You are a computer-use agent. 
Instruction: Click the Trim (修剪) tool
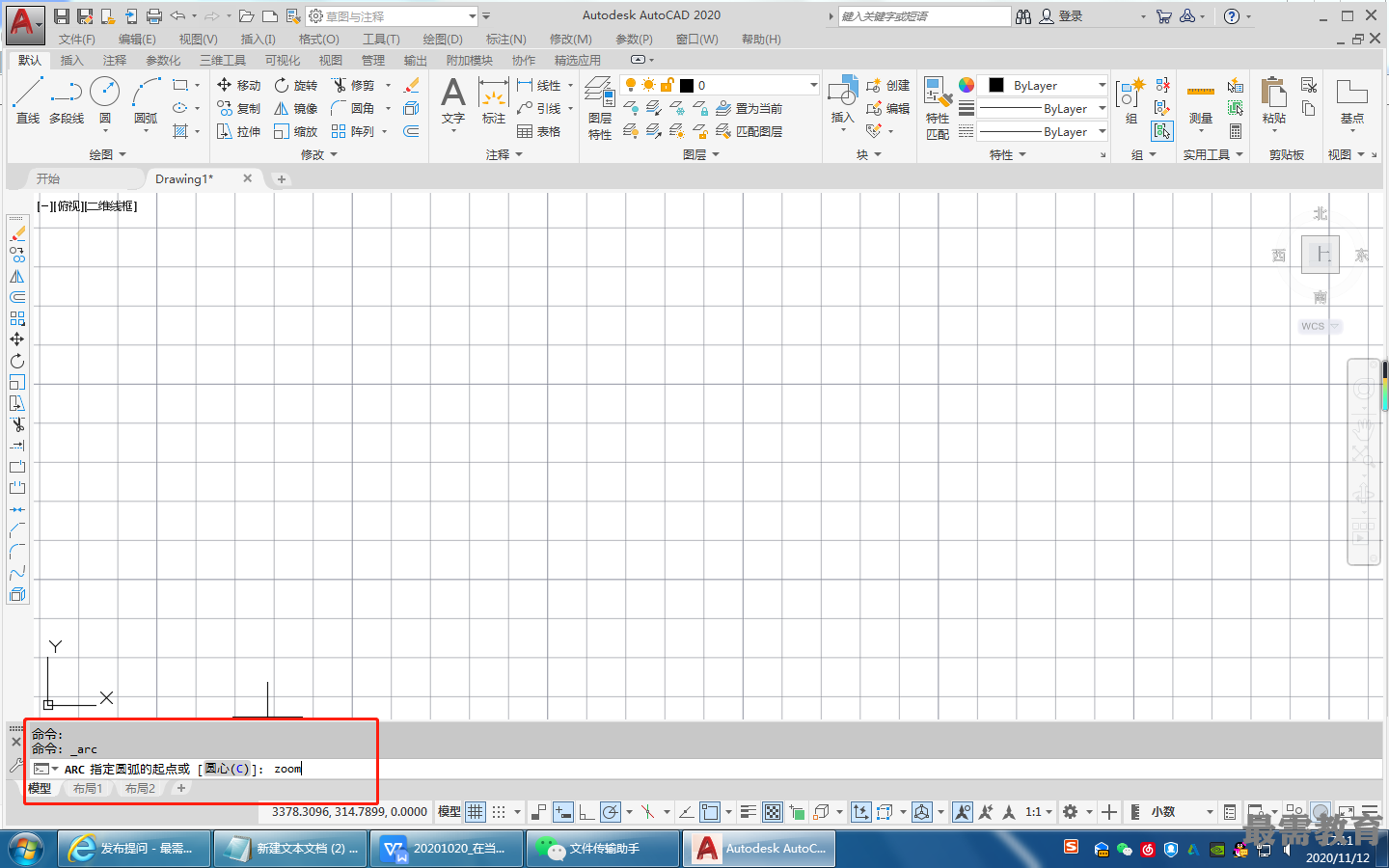[x=353, y=85]
